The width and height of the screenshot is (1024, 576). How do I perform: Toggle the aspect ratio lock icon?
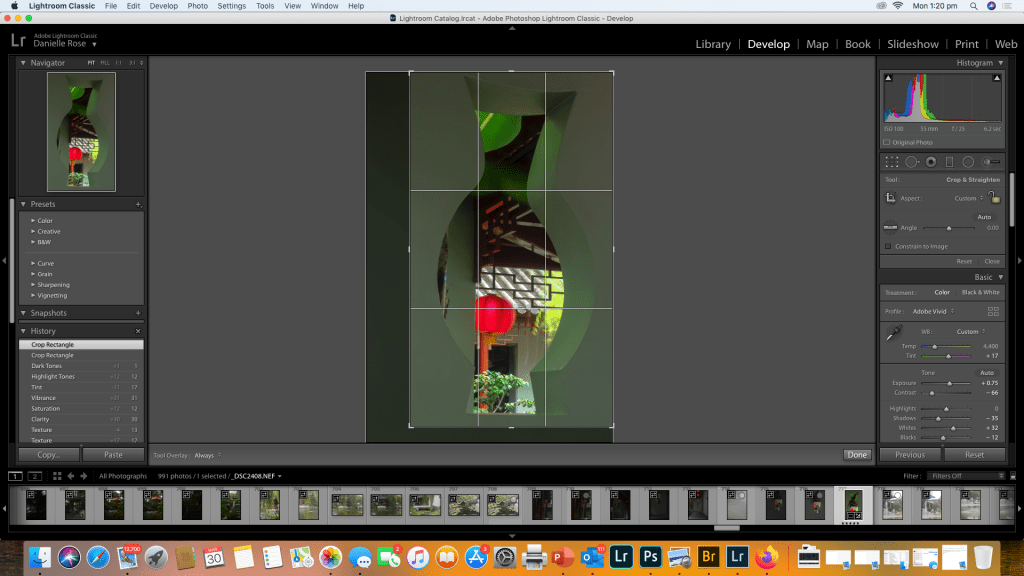click(992, 198)
